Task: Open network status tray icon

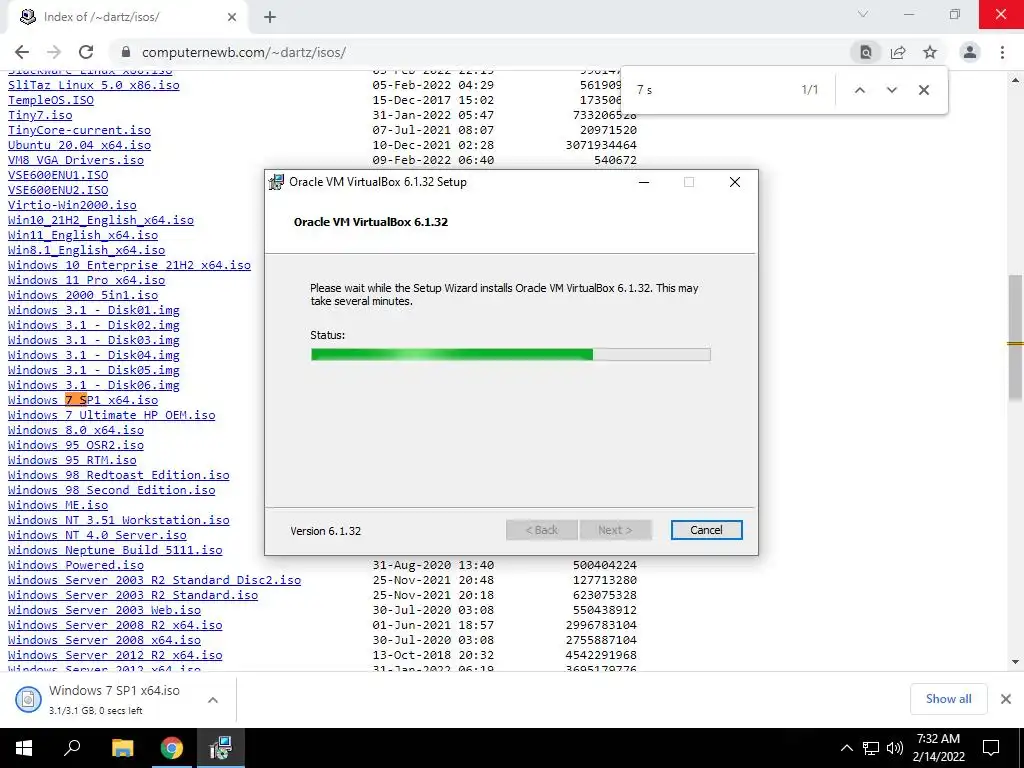Action: click(x=871, y=748)
